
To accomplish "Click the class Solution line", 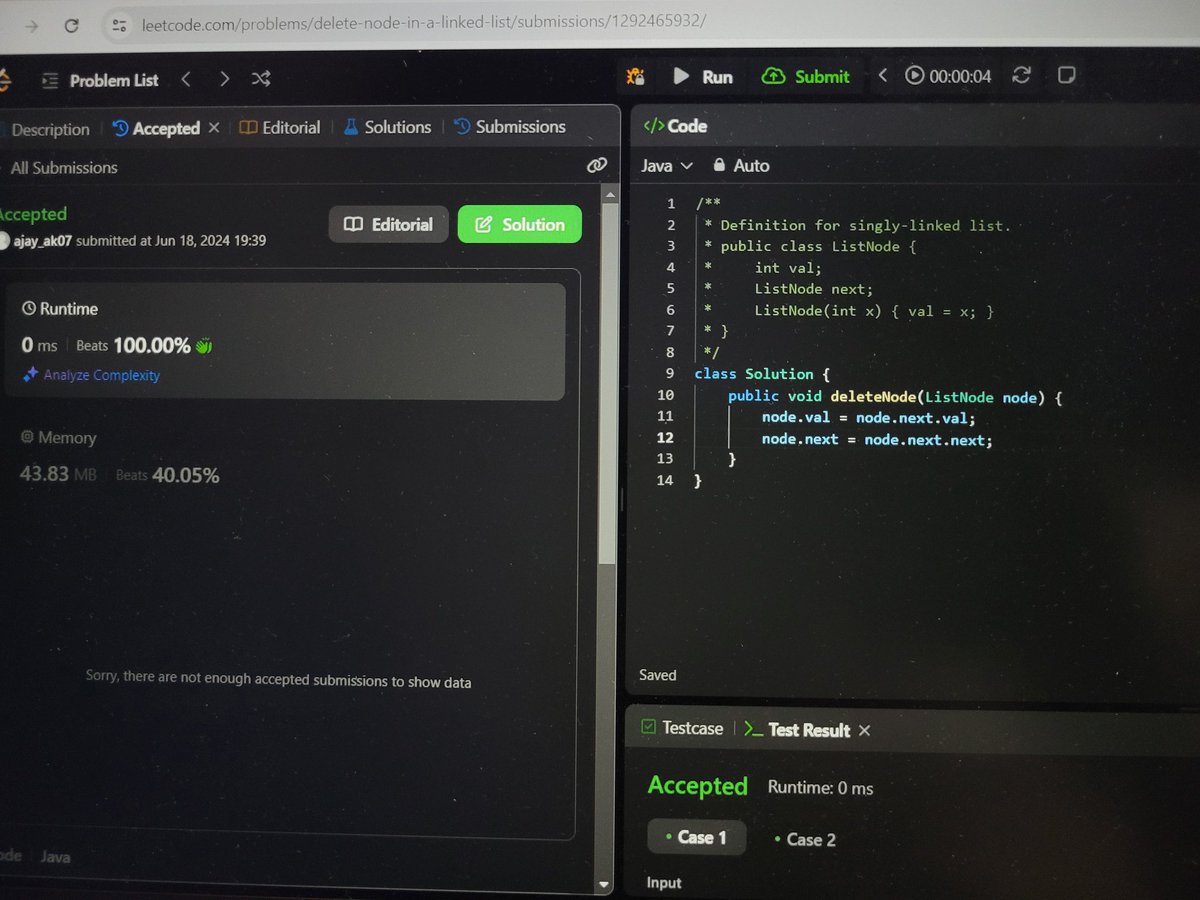I will [x=762, y=374].
